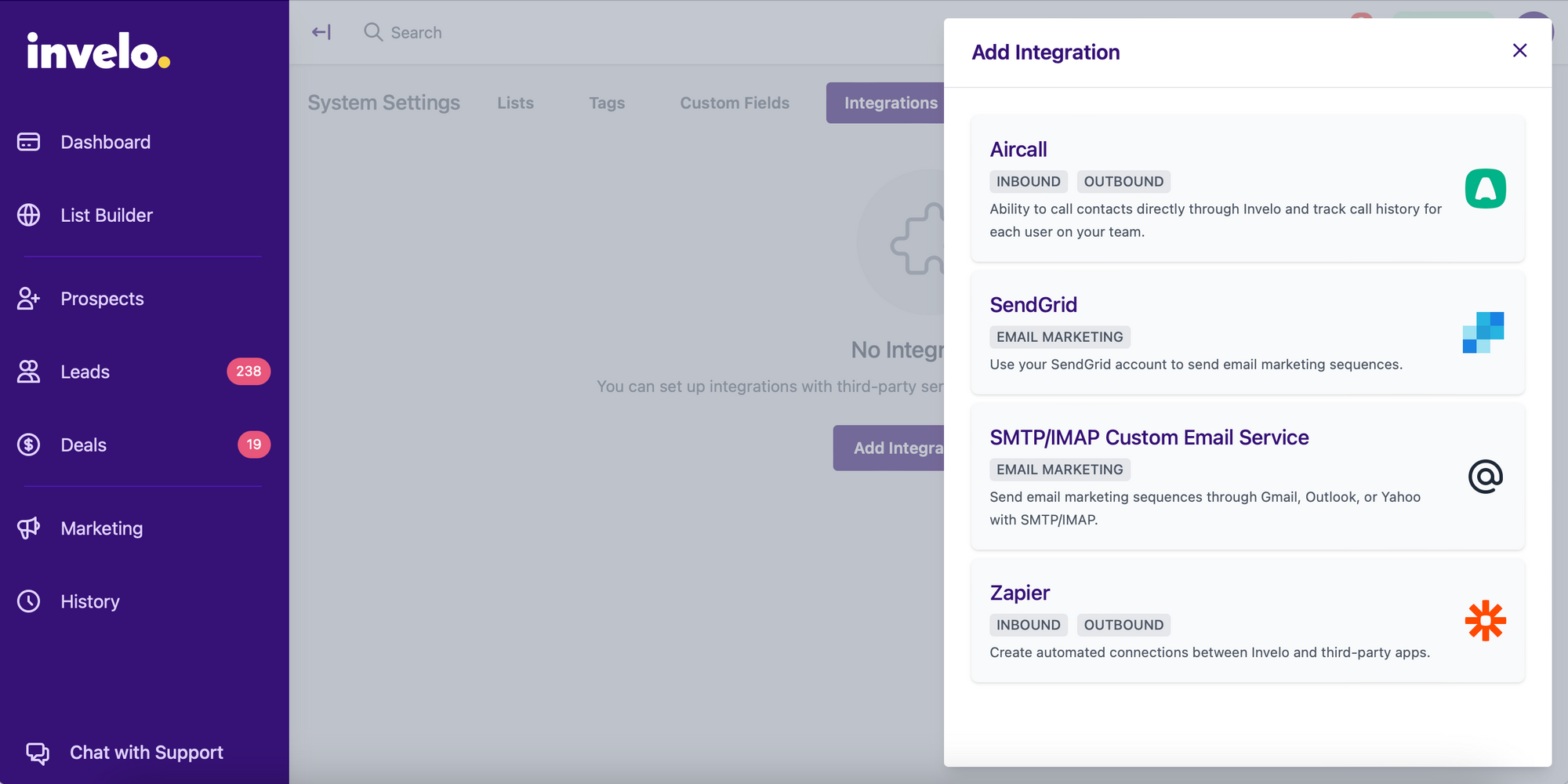Click the puzzle piece placeholder icon

(917, 240)
